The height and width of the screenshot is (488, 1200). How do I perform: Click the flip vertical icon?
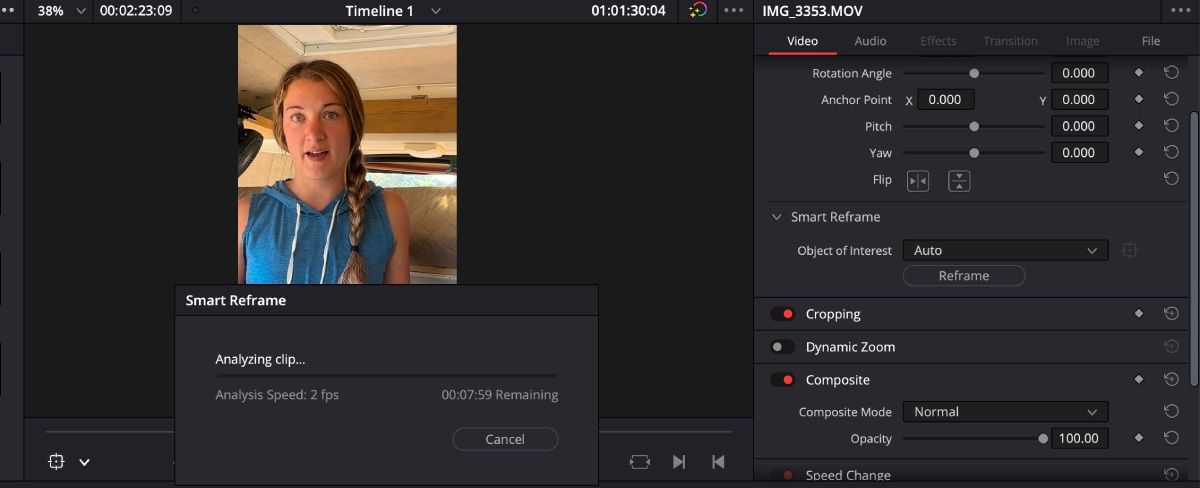[x=959, y=181]
